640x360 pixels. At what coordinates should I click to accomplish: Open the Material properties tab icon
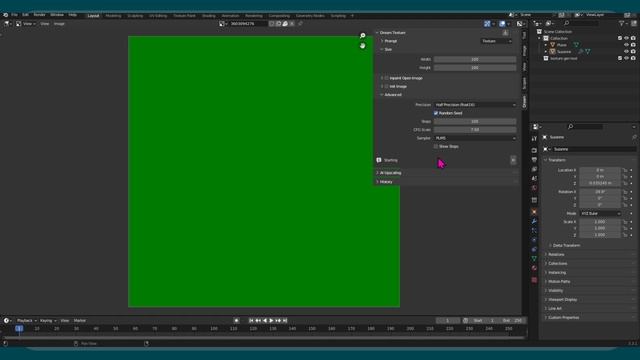pyautogui.click(x=534, y=268)
